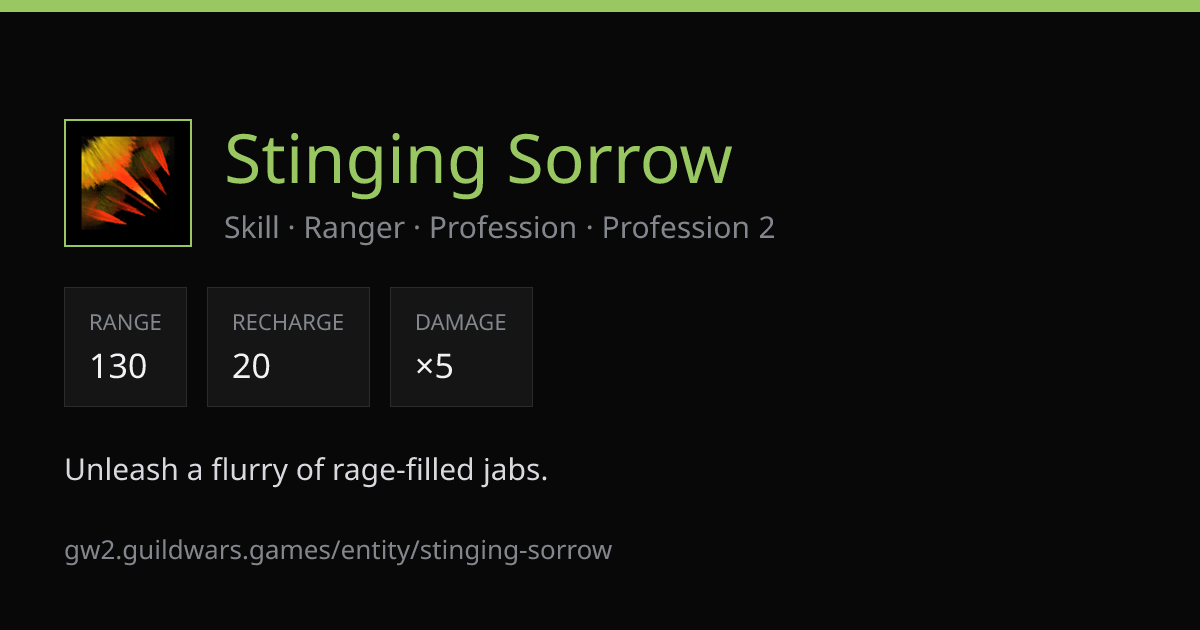Select the range value 130
Screen dimensions: 1200x630
pos(118,367)
